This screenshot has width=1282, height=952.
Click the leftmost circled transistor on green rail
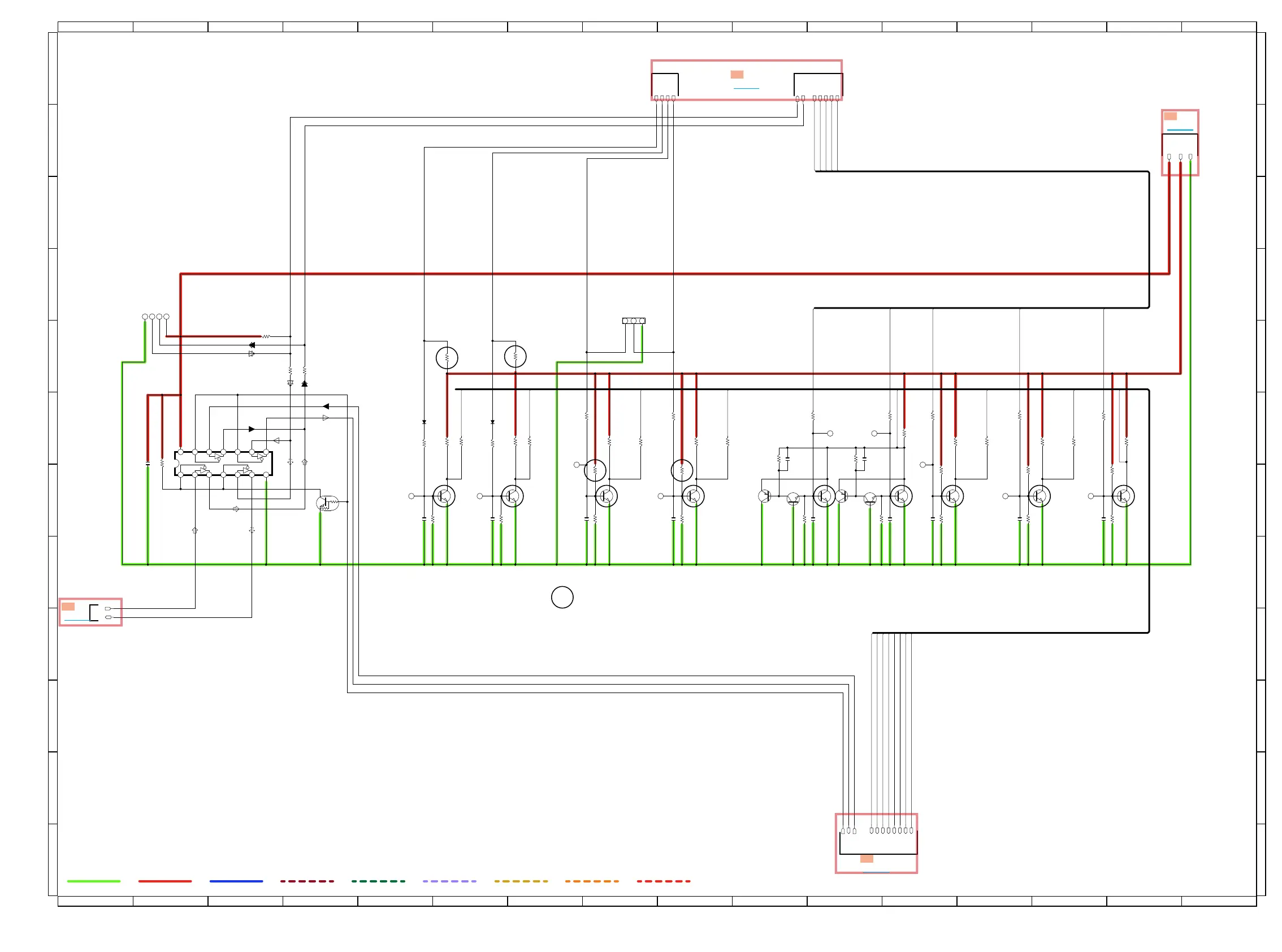[x=444, y=496]
